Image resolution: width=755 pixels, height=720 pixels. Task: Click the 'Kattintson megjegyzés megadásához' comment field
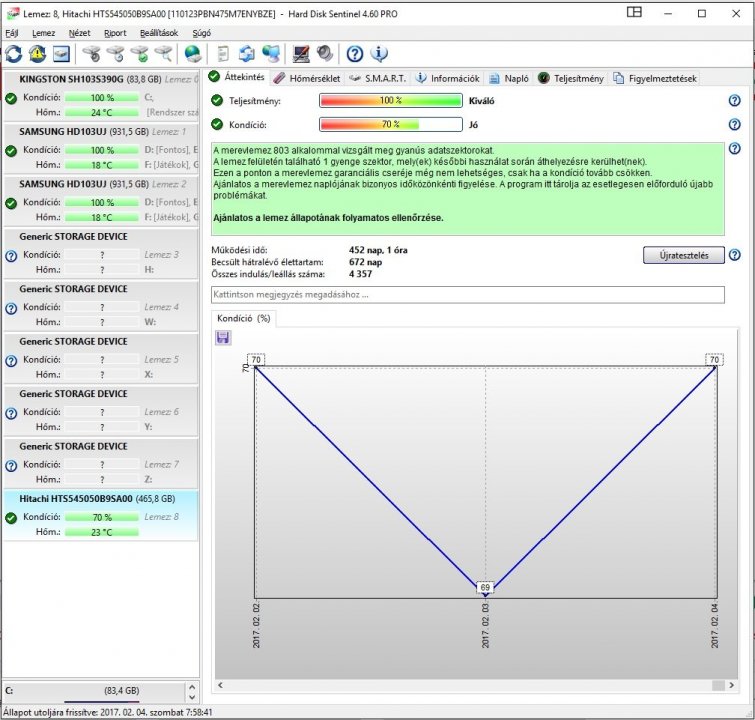coord(467,295)
